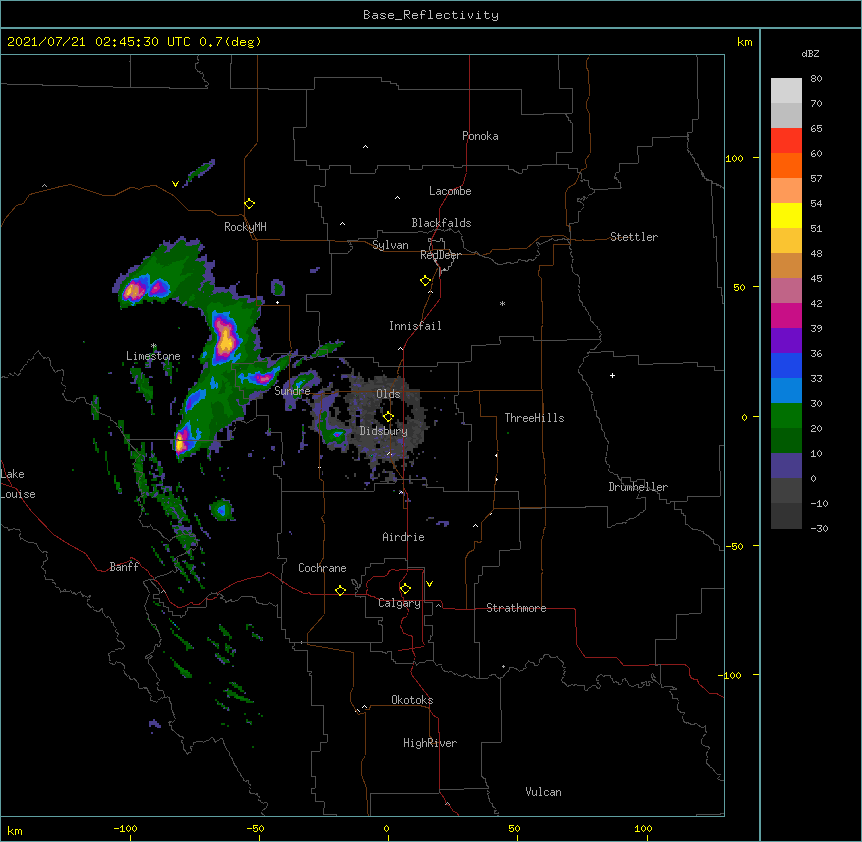
Task: Click the yellow diamond marker under Cochrane
Action: coord(340,590)
